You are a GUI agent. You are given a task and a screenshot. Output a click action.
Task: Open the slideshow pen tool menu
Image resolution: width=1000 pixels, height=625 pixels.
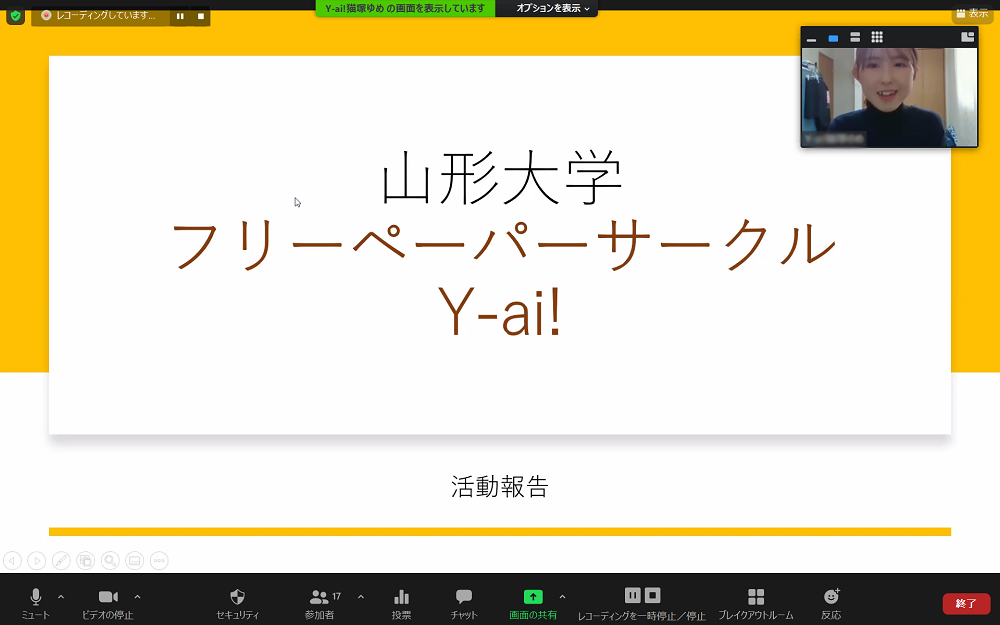61,561
